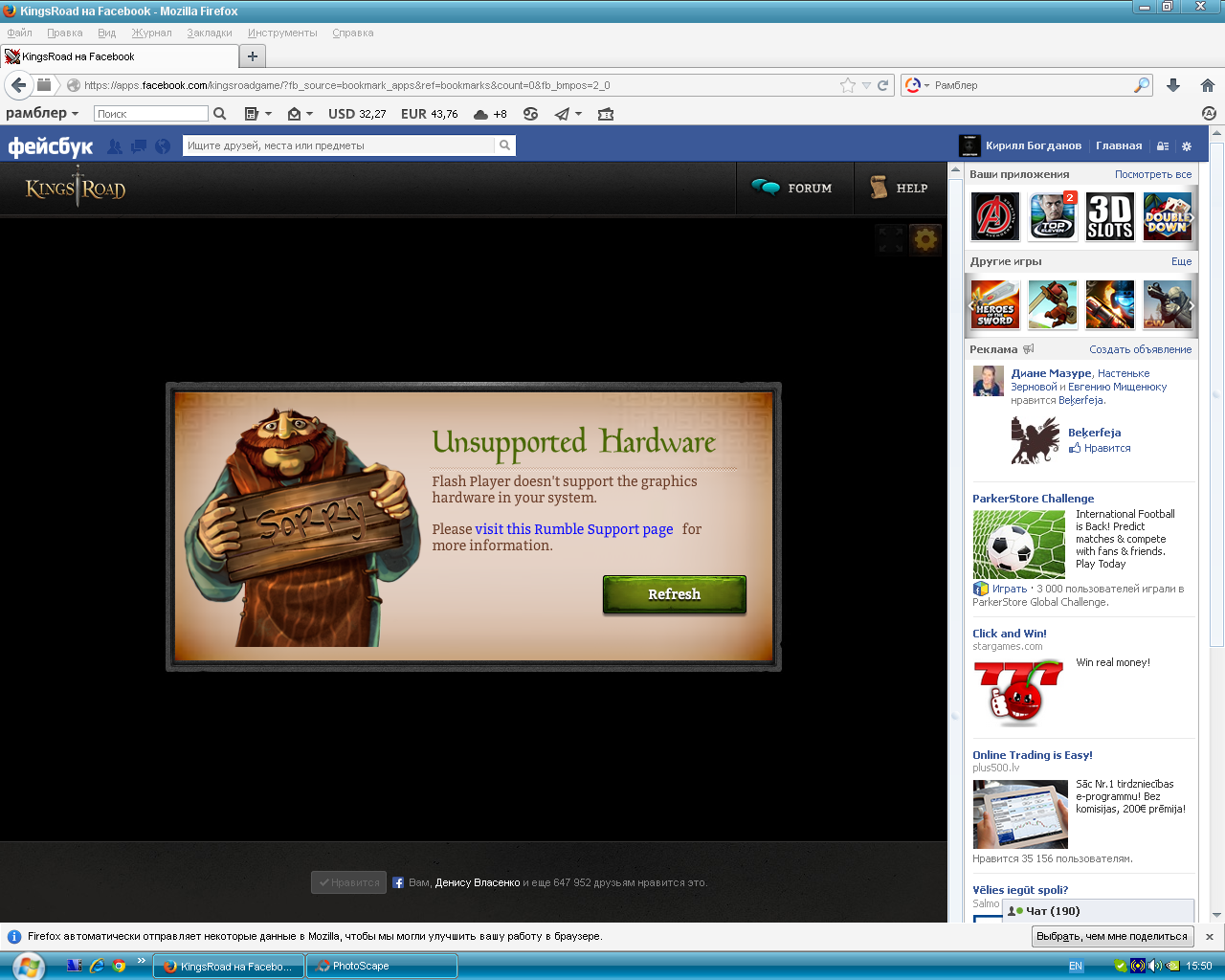Expand the Rambler mail dropdown arrow
Screen dimensions: 1225x980
tap(309, 114)
